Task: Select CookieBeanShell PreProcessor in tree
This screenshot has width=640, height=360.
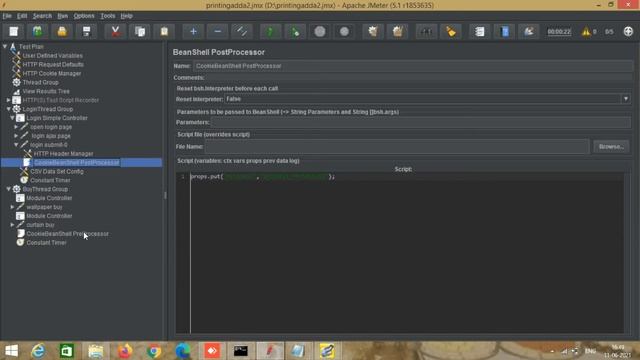Action: [67, 234]
